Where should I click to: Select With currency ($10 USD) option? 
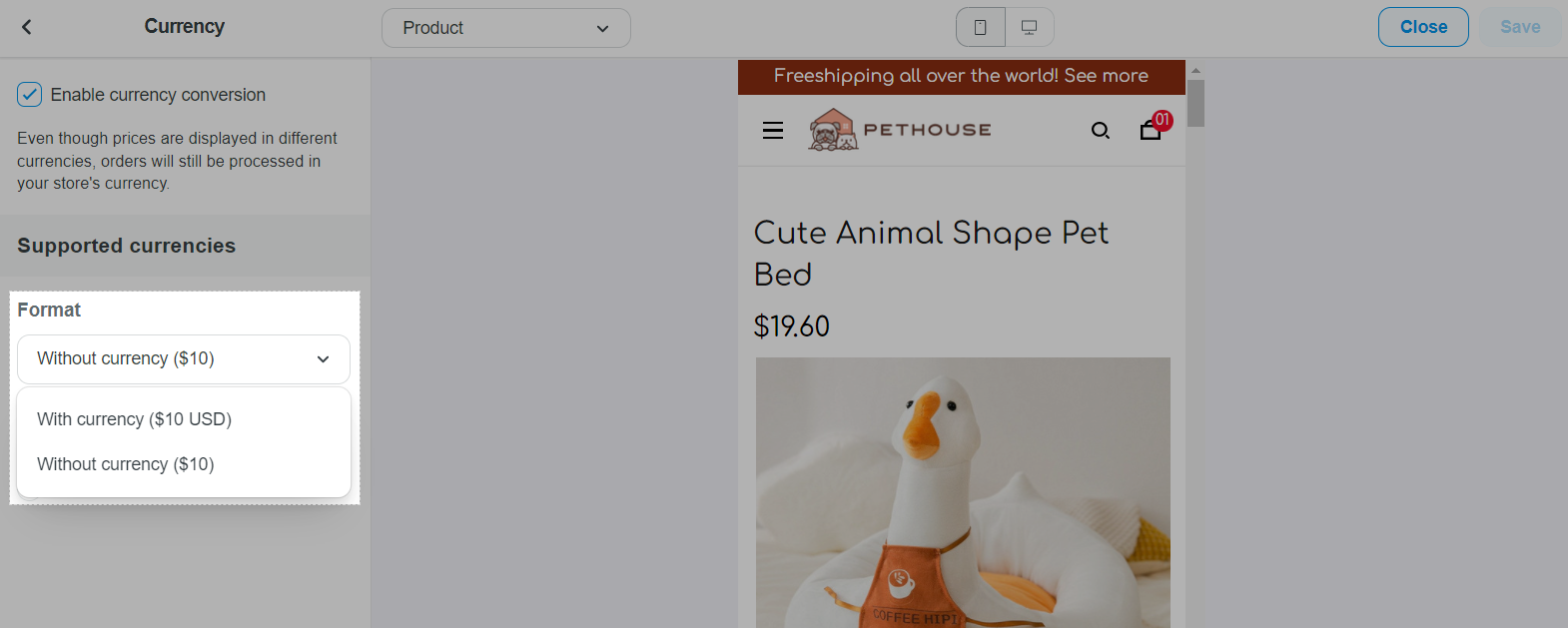[134, 419]
